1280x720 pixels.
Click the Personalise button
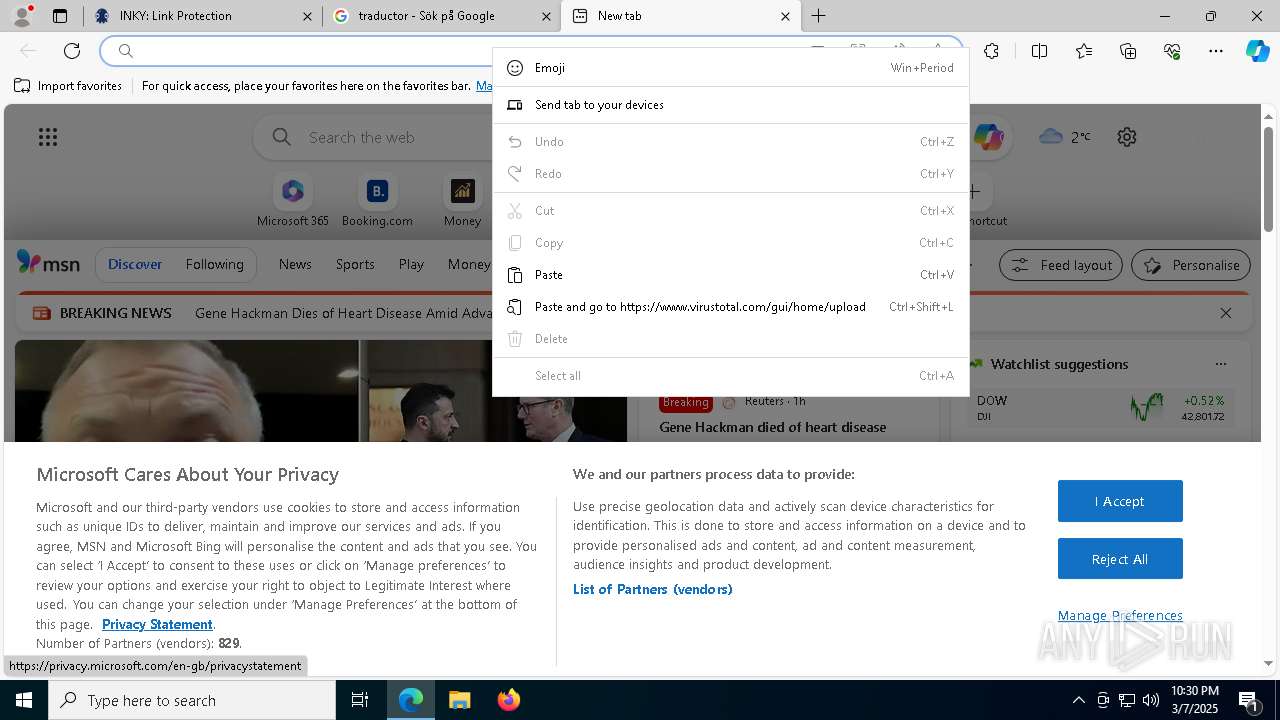pos(1191,265)
